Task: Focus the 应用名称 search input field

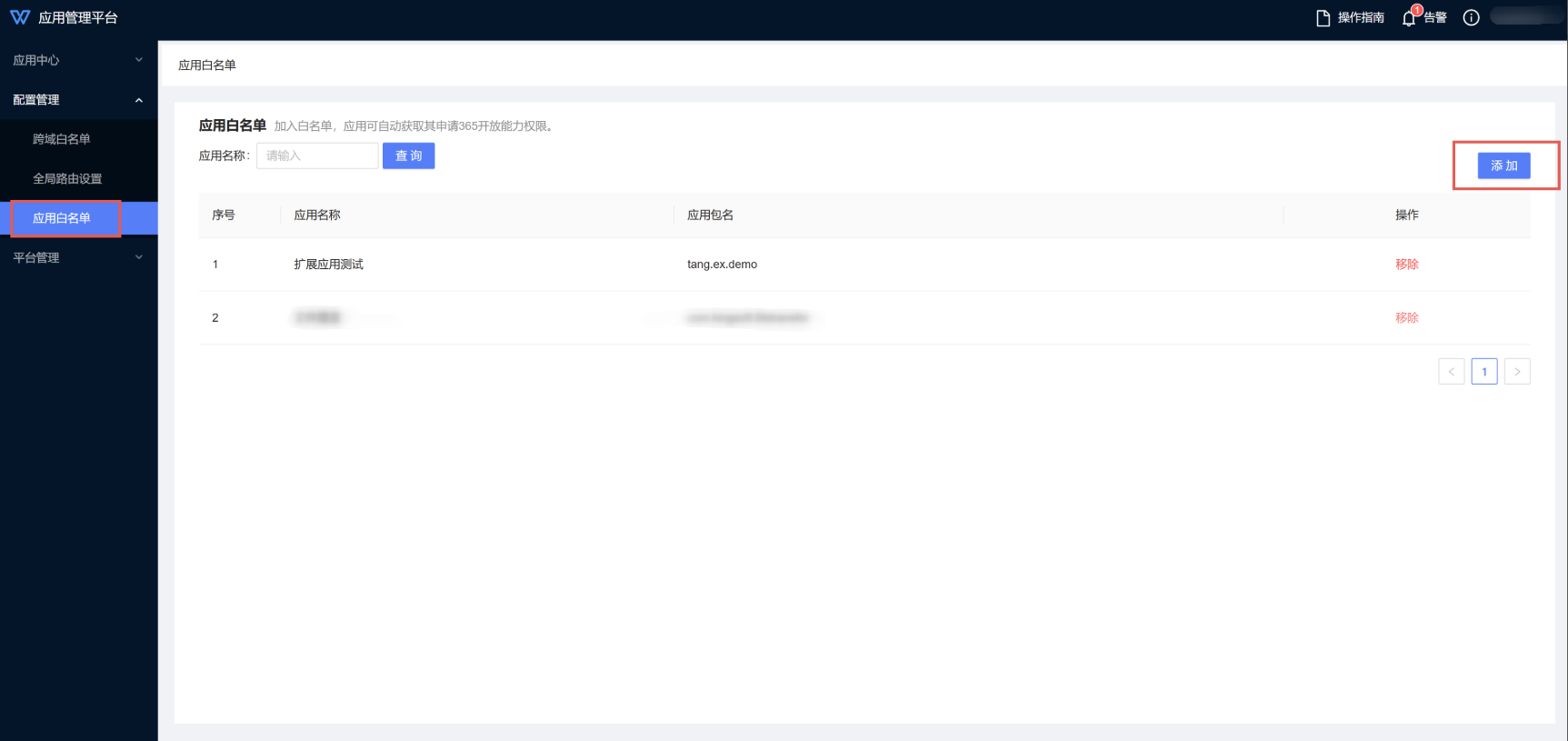Action: (316, 156)
